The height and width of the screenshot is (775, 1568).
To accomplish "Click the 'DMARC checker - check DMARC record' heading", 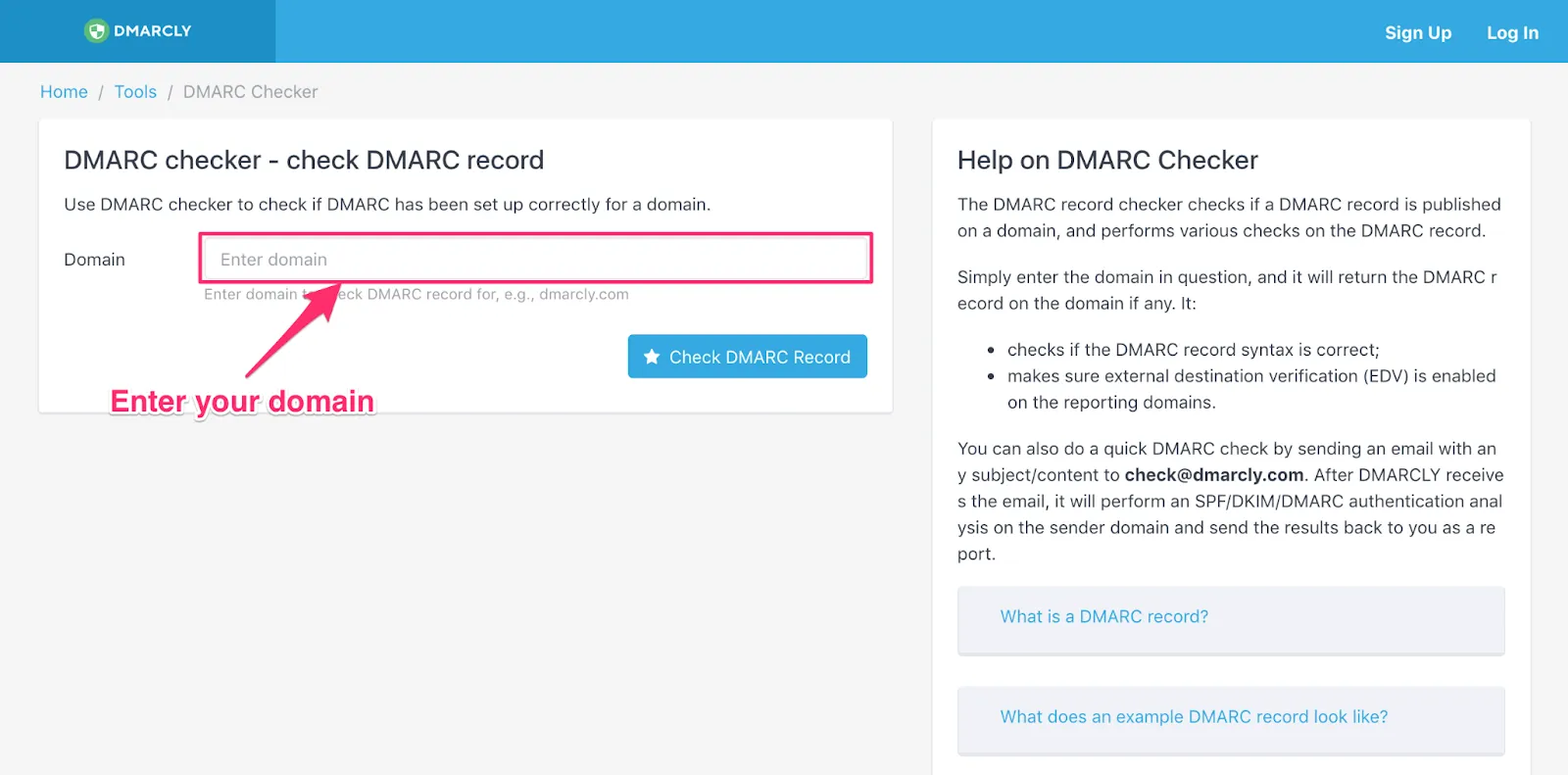I will [x=304, y=160].
